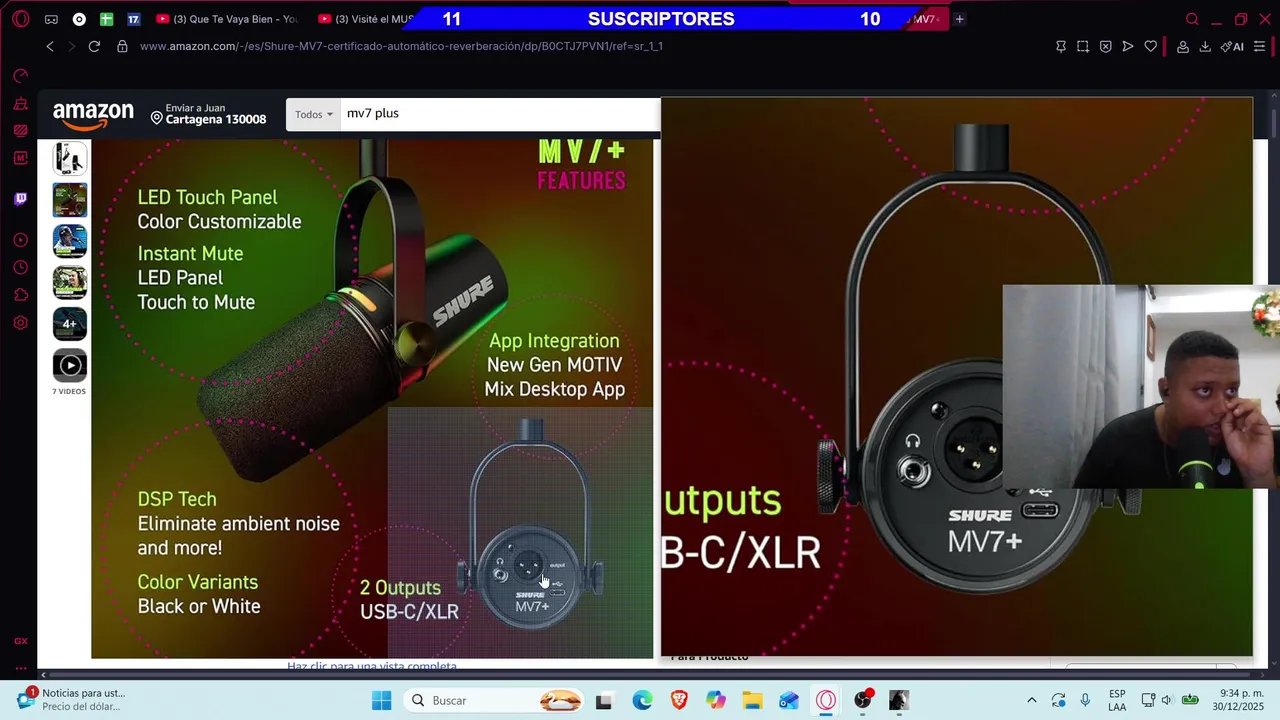Click the microphone tray icon
Image resolution: width=1280 pixels, height=720 pixels.
point(1086,700)
